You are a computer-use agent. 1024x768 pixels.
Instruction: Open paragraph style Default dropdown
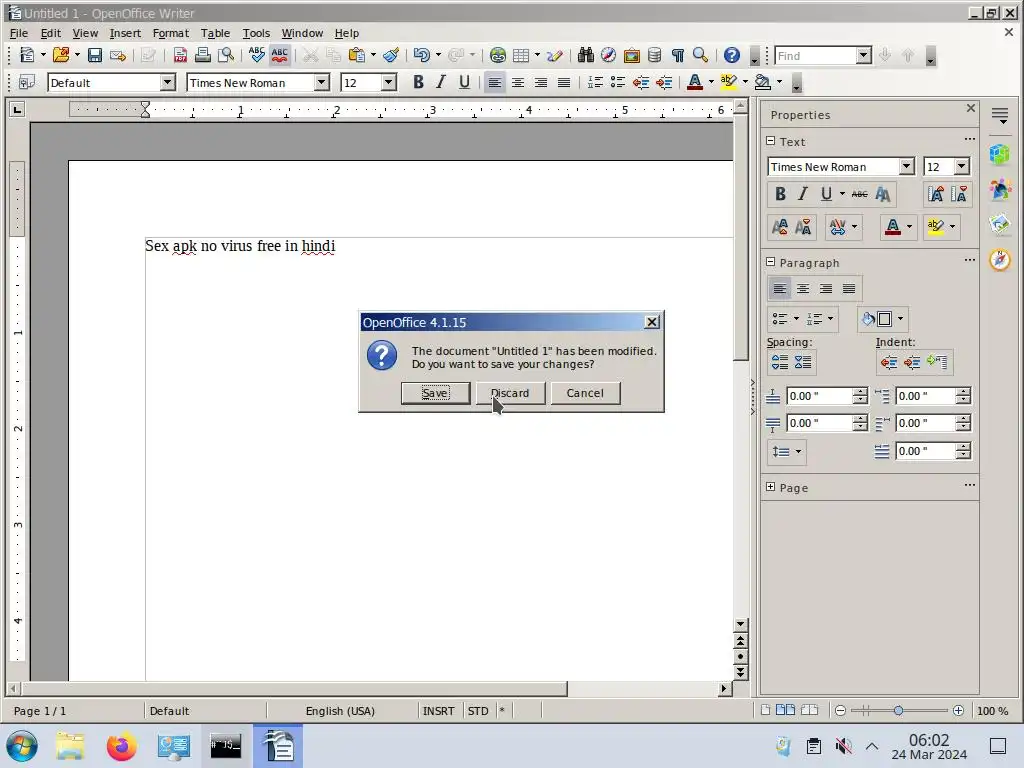pos(168,83)
